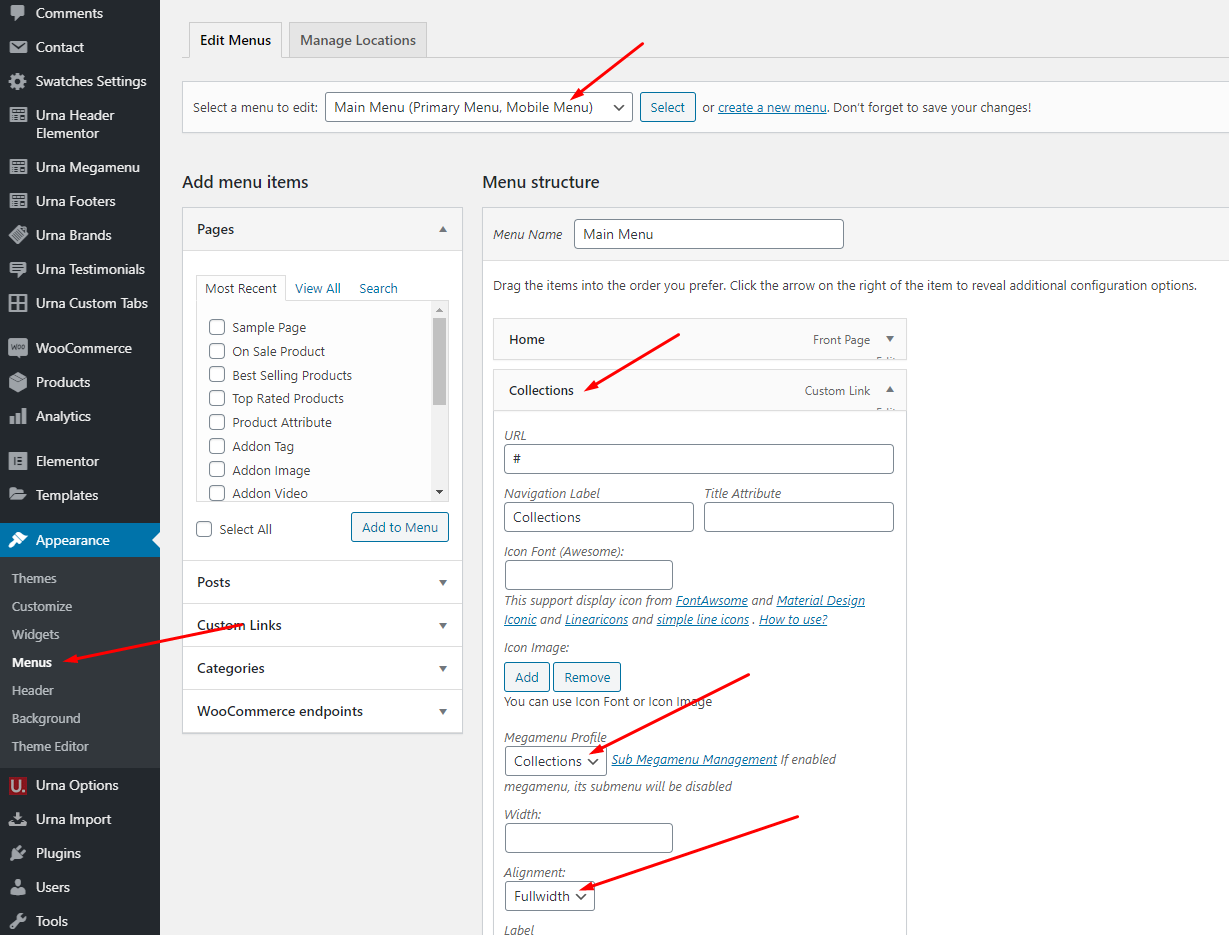Viewport: 1229px width, 935px height.
Task: Click the Urna Custom Tabs icon
Action: coord(18,303)
